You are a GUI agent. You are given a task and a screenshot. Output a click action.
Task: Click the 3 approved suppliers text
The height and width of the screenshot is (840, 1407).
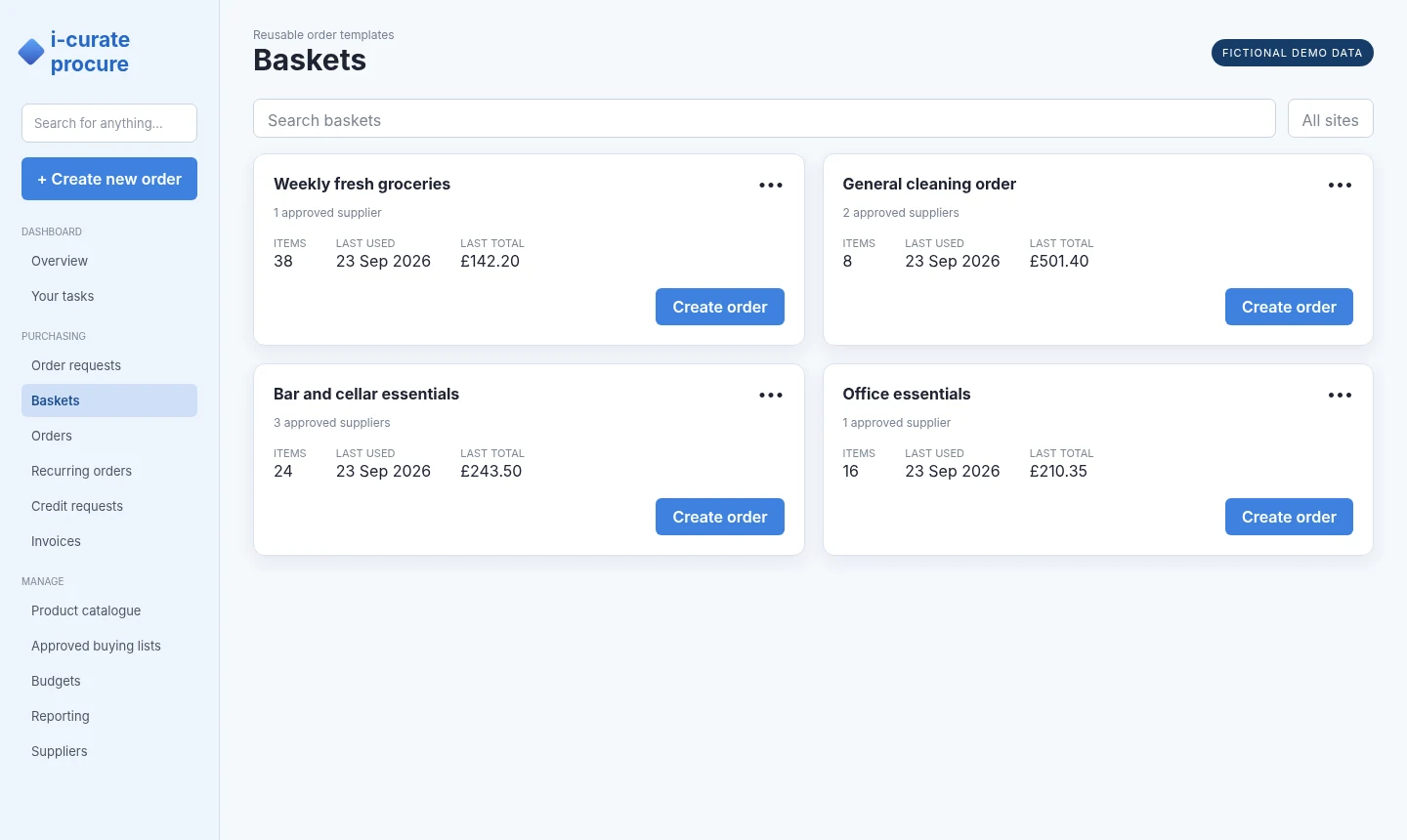pos(332,423)
